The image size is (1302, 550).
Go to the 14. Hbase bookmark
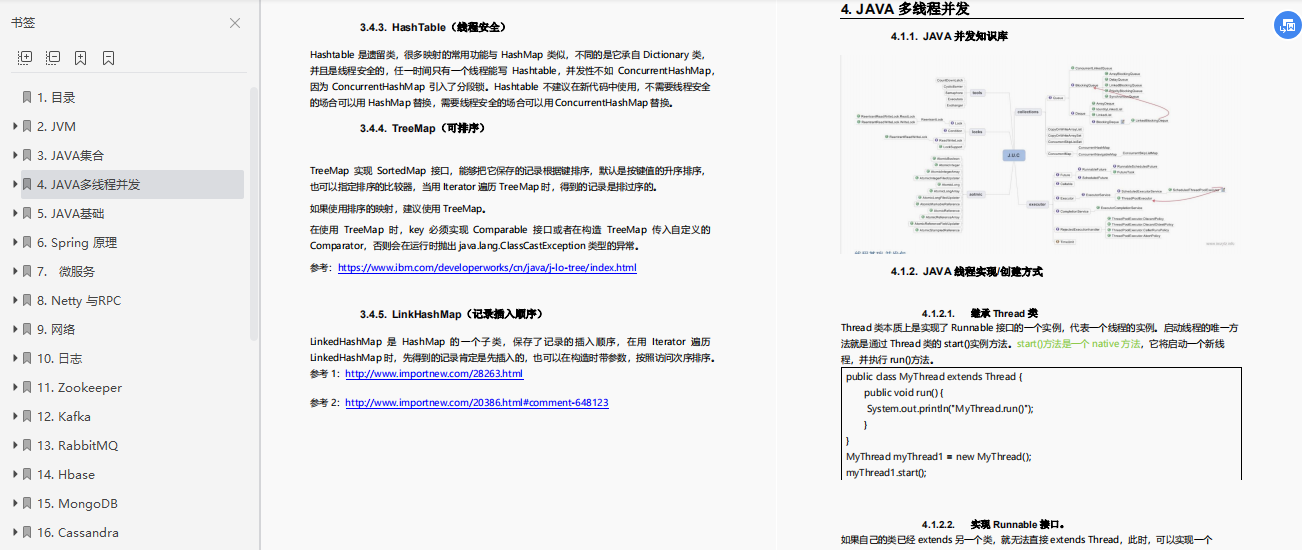(x=66, y=474)
